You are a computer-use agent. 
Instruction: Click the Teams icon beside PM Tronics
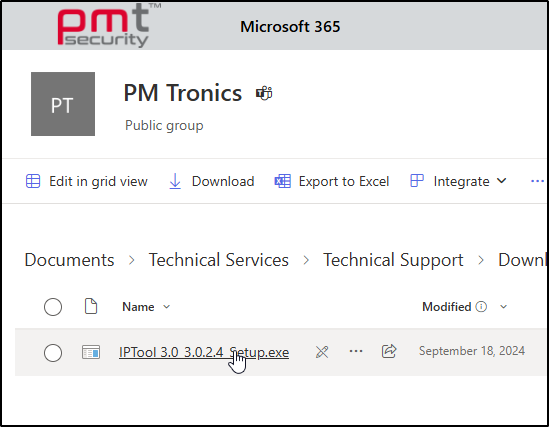tap(264, 93)
